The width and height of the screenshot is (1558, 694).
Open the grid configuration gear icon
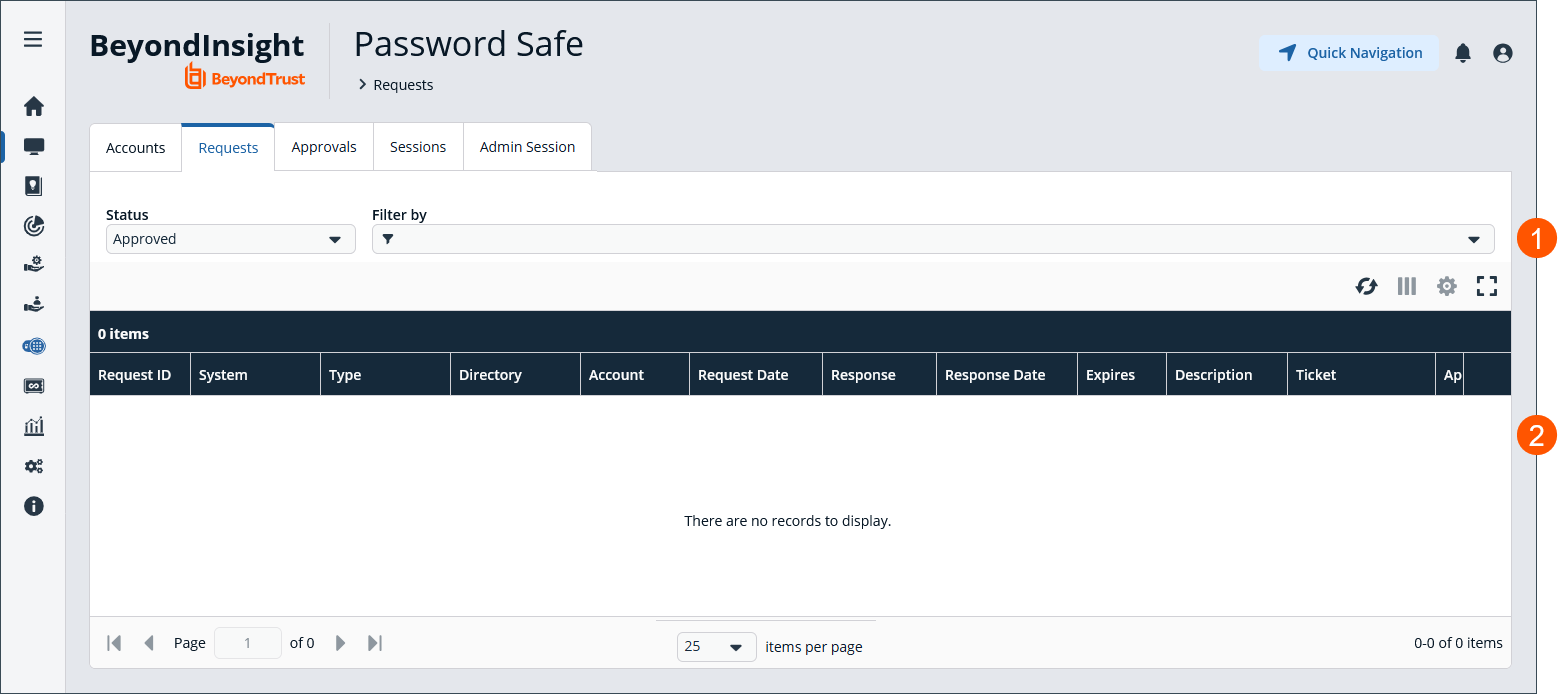point(1446,286)
